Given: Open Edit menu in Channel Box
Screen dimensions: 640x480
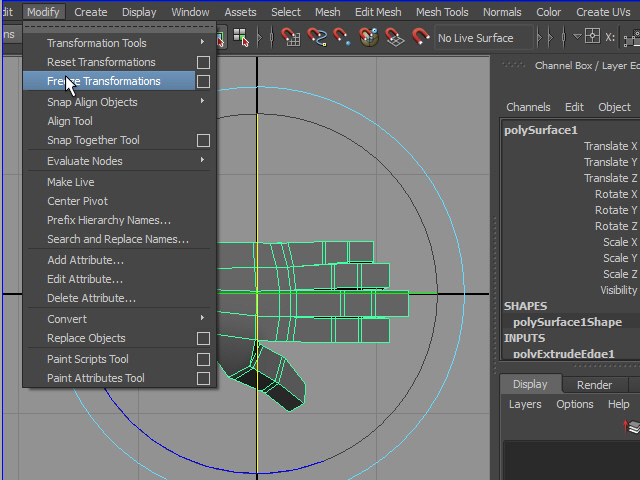Looking at the screenshot, I should (574, 107).
